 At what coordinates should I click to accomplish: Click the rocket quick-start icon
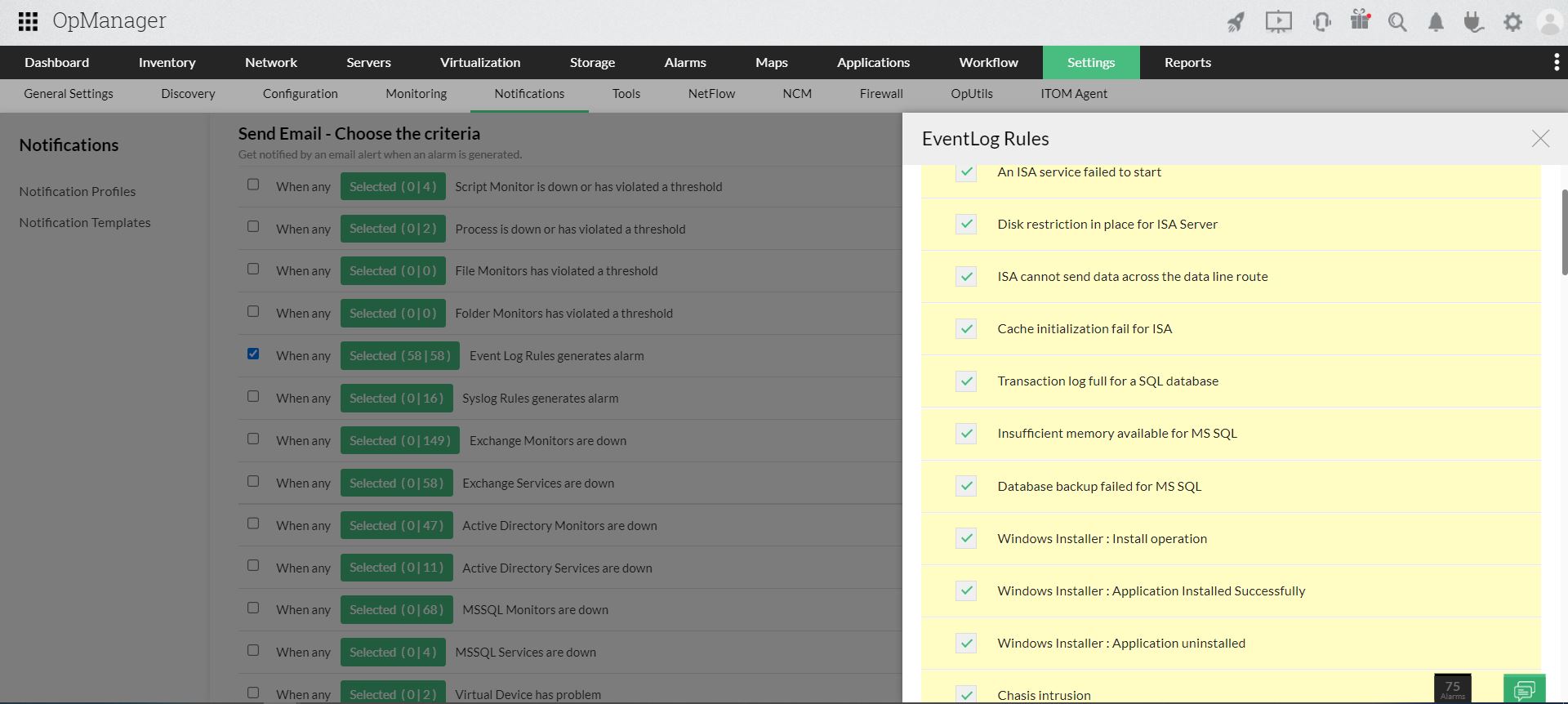click(1236, 22)
